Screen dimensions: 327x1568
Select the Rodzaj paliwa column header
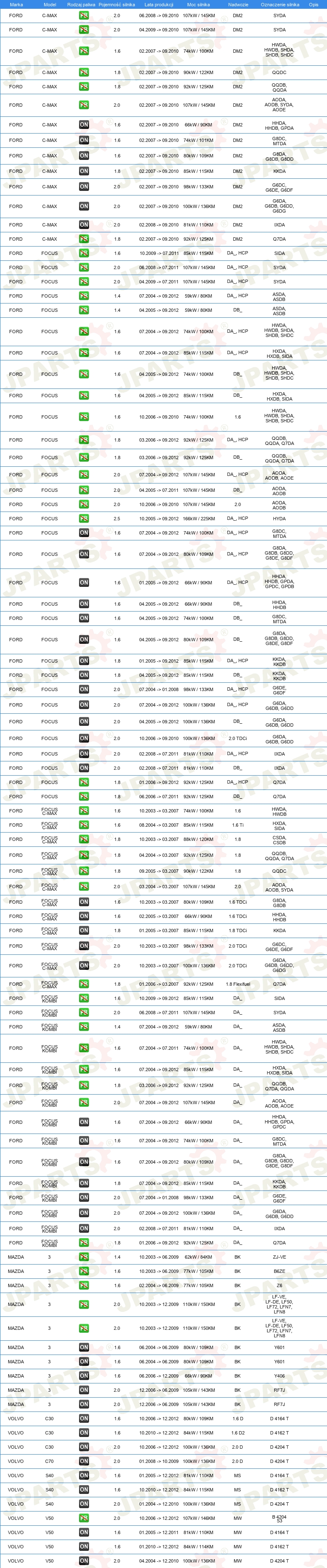[x=81, y=4]
